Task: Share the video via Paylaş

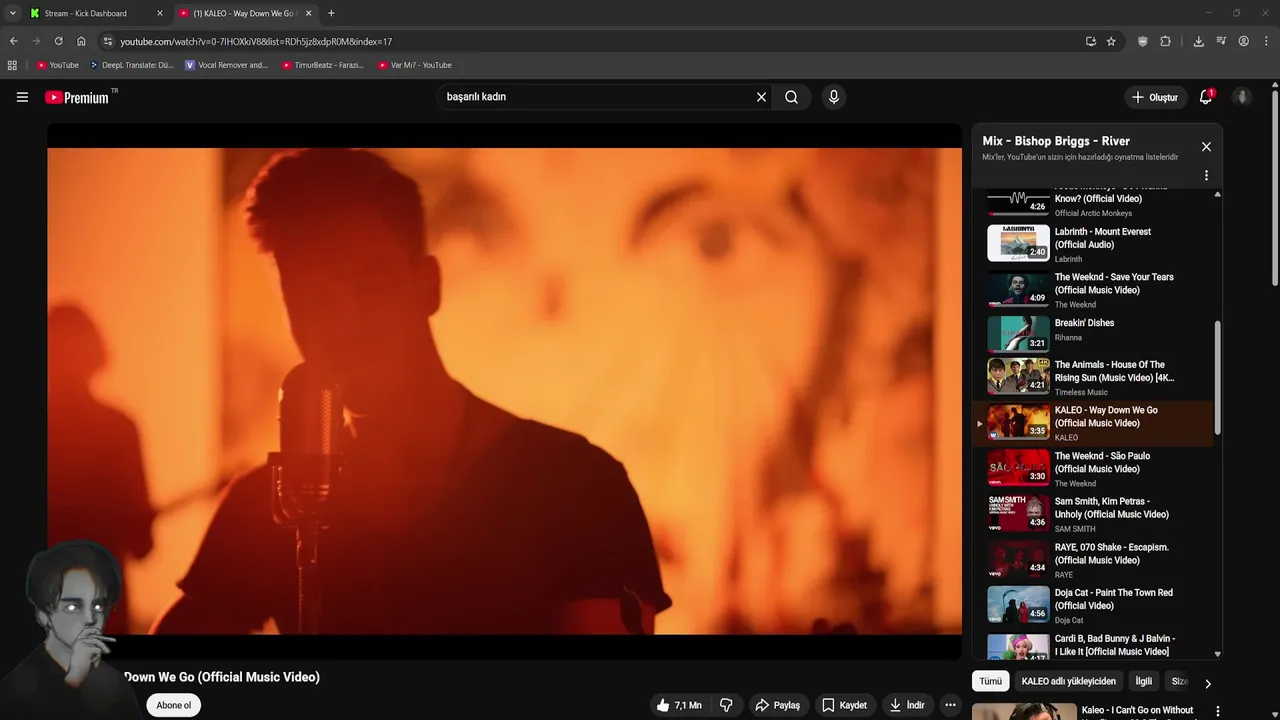Action: click(x=777, y=705)
